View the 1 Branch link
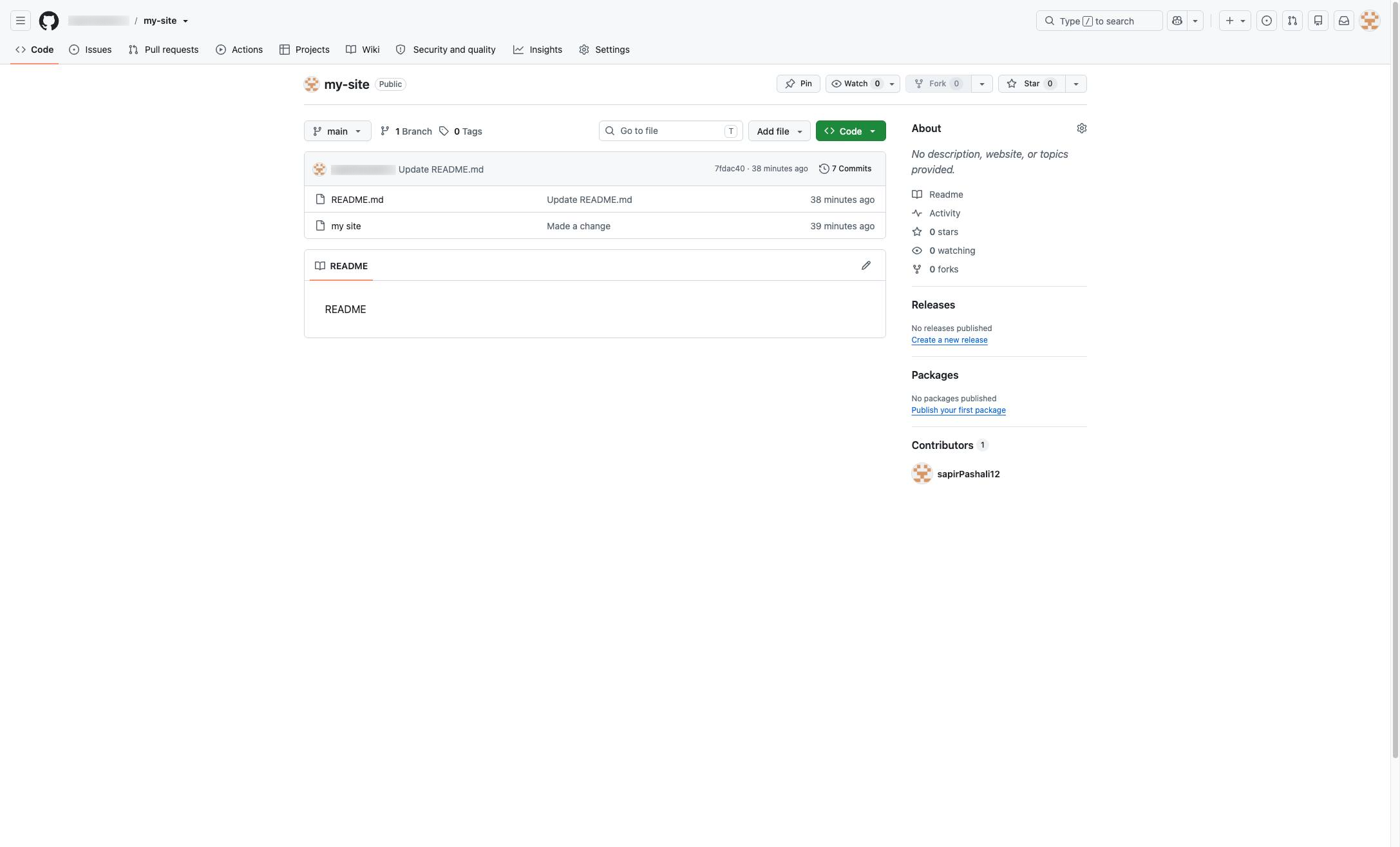1400x847 pixels. pyautogui.click(x=406, y=131)
